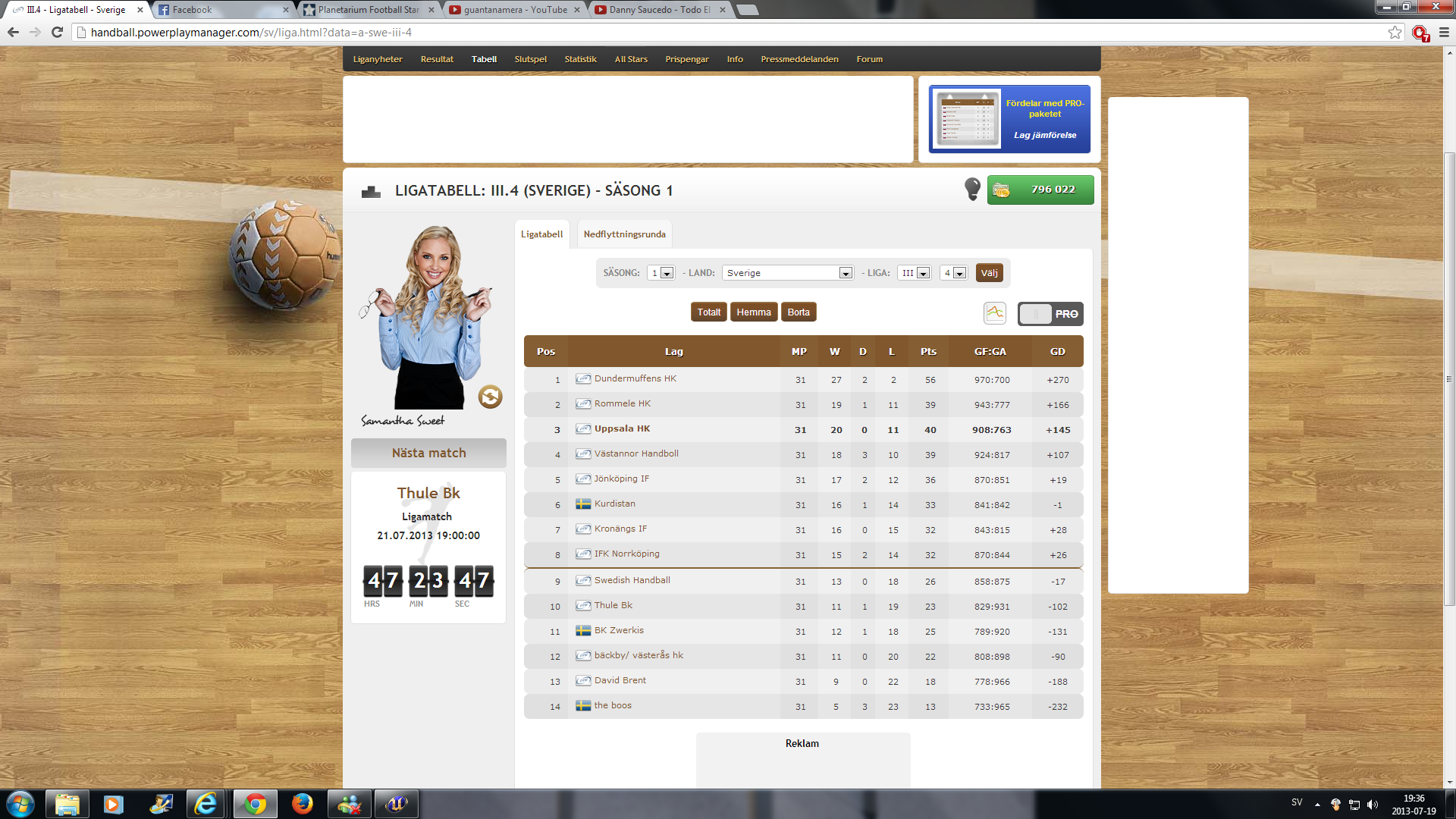Open the All Stars menu item
The width and height of the screenshot is (1456, 819).
631,59
